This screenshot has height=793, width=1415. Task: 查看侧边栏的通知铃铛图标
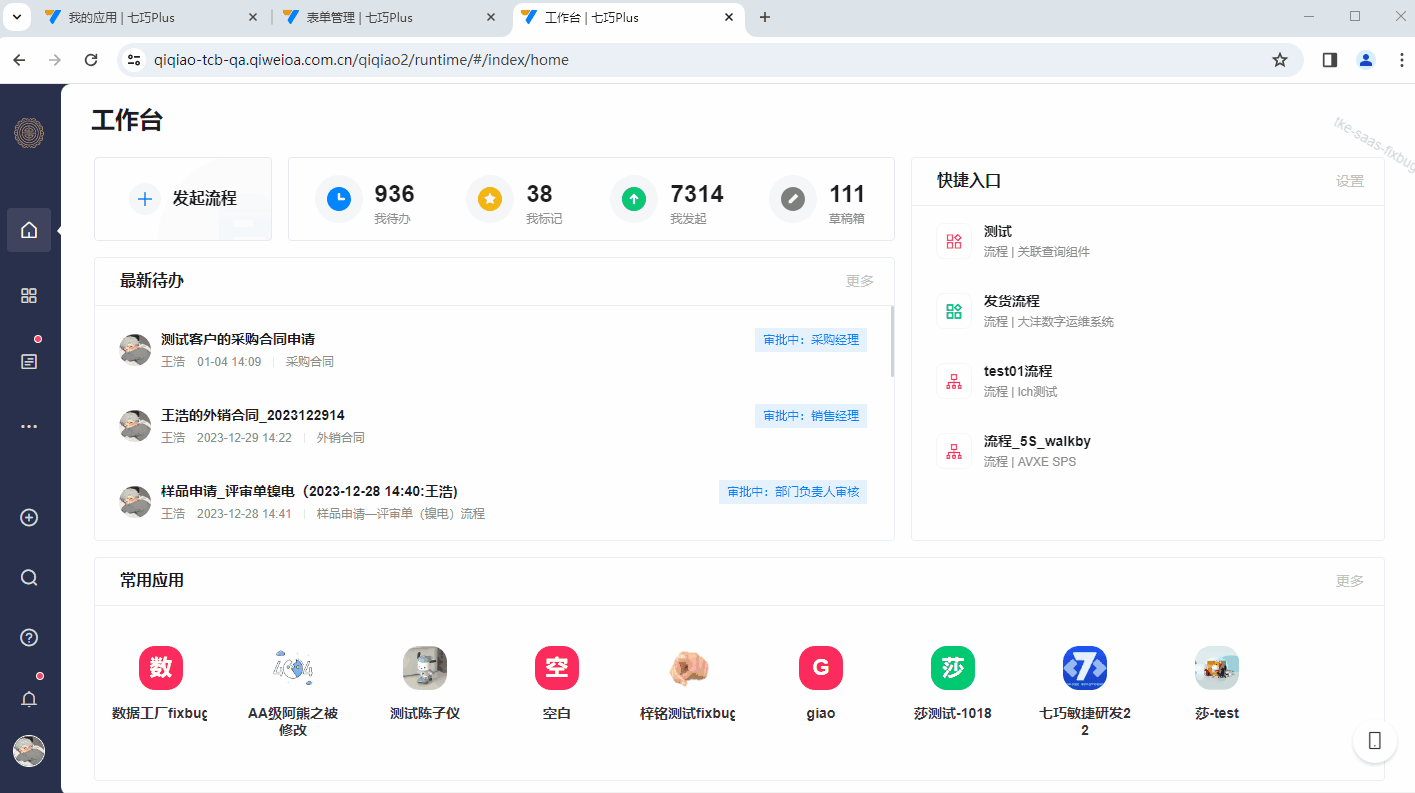[29, 698]
